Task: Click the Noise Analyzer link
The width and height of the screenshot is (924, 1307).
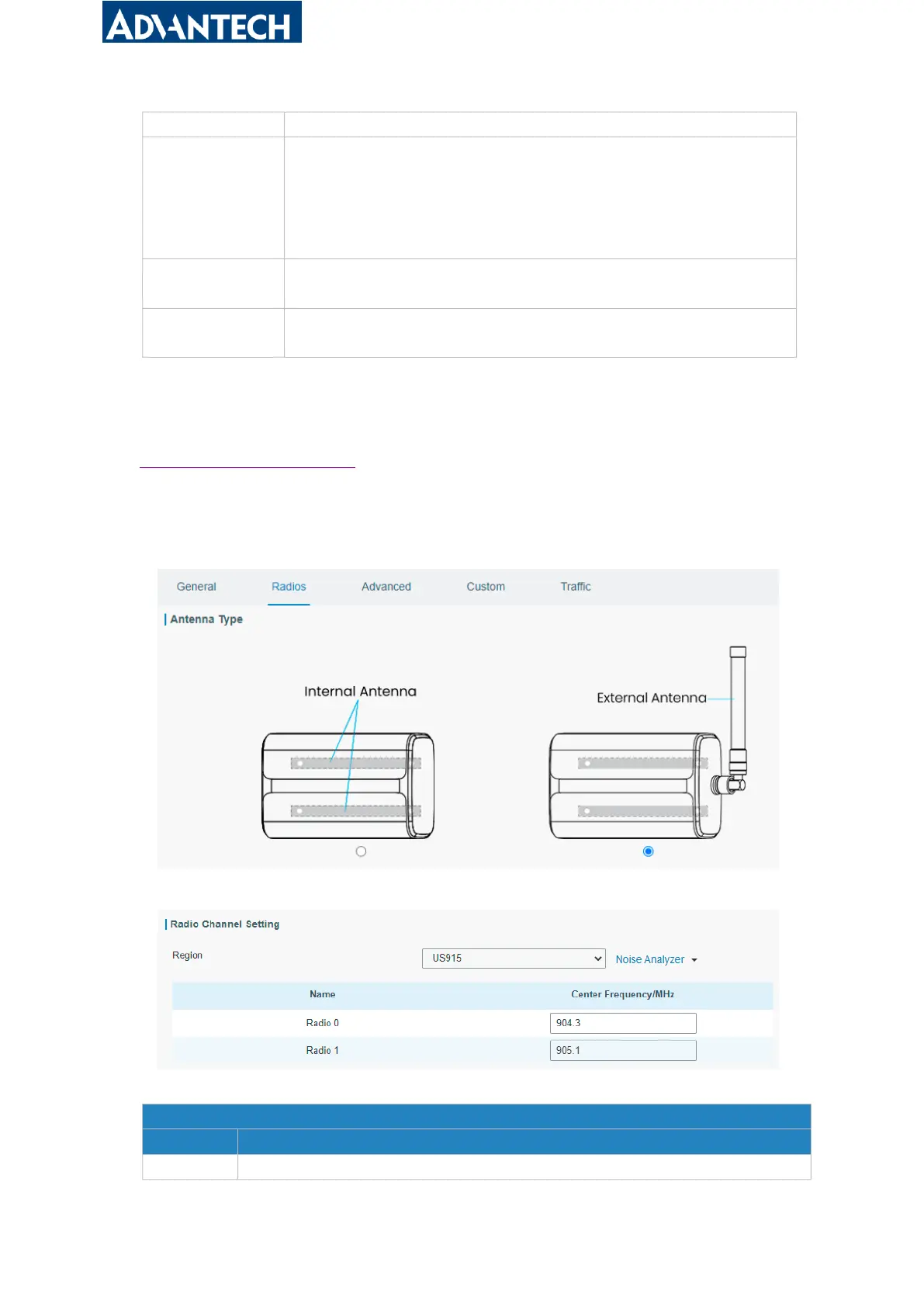Action: click(x=649, y=960)
